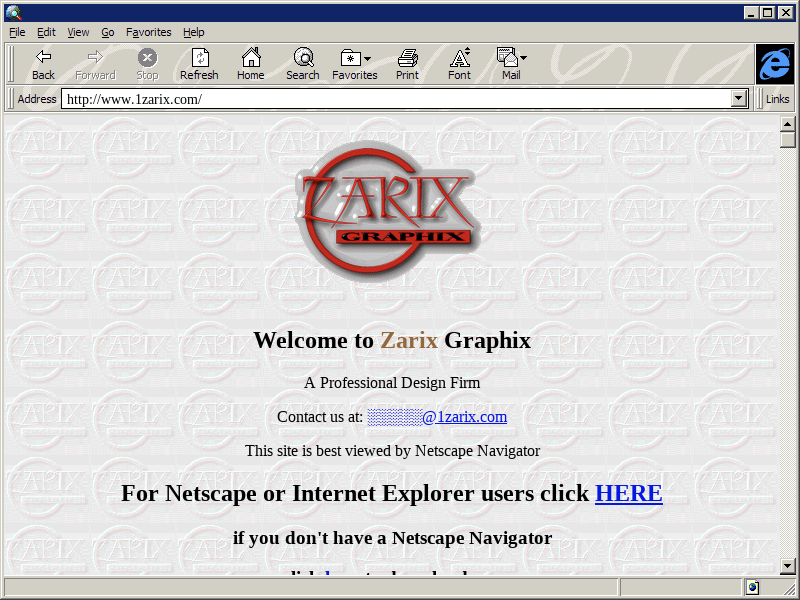Go to the Home page icon
Screen dimensions: 800x600
click(250, 64)
